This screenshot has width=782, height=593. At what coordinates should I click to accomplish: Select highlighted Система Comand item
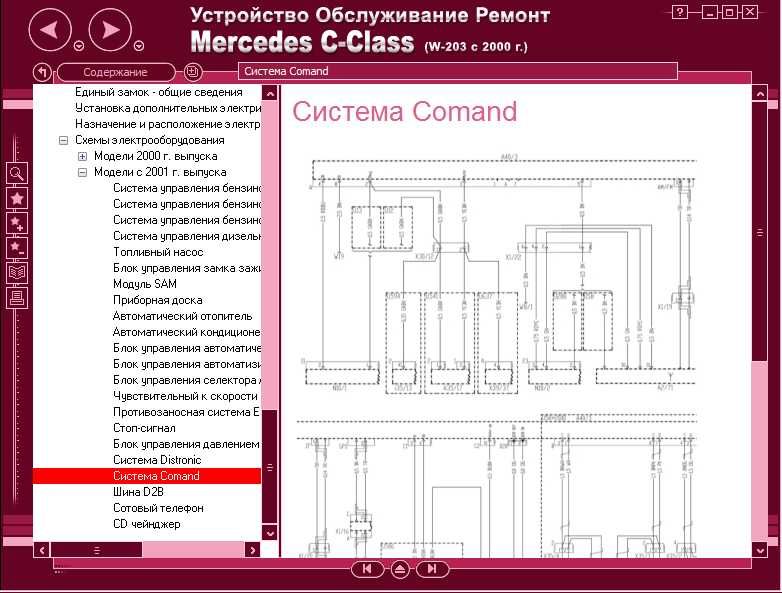point(147,476)
